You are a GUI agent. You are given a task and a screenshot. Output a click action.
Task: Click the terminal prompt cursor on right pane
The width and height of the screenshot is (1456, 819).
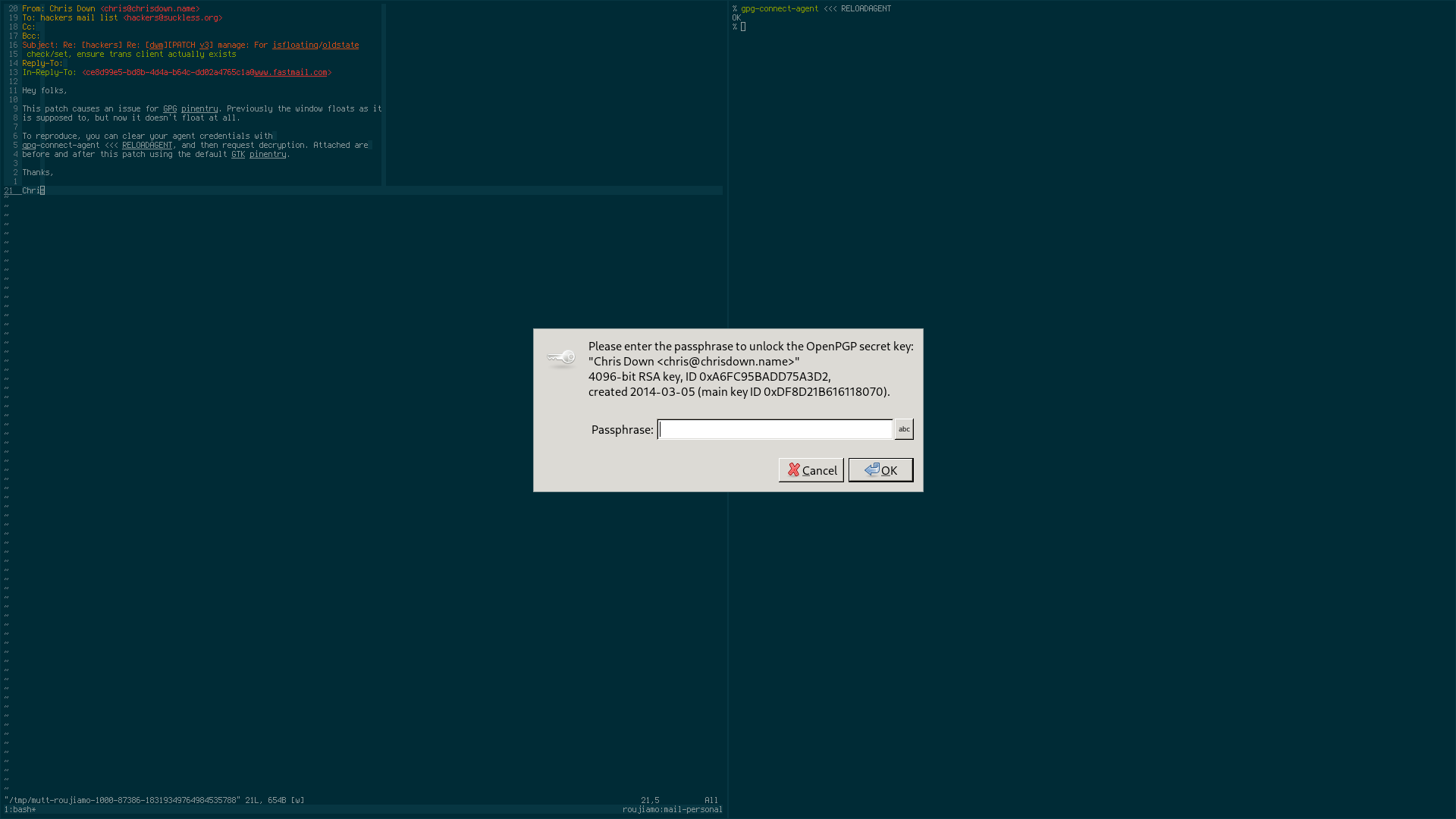(743, 27)
